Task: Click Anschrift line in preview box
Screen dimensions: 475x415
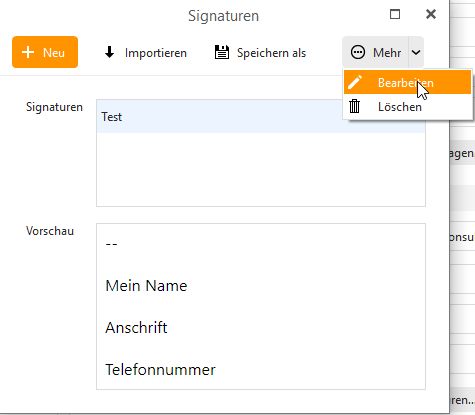Action: tap(136, 328)
